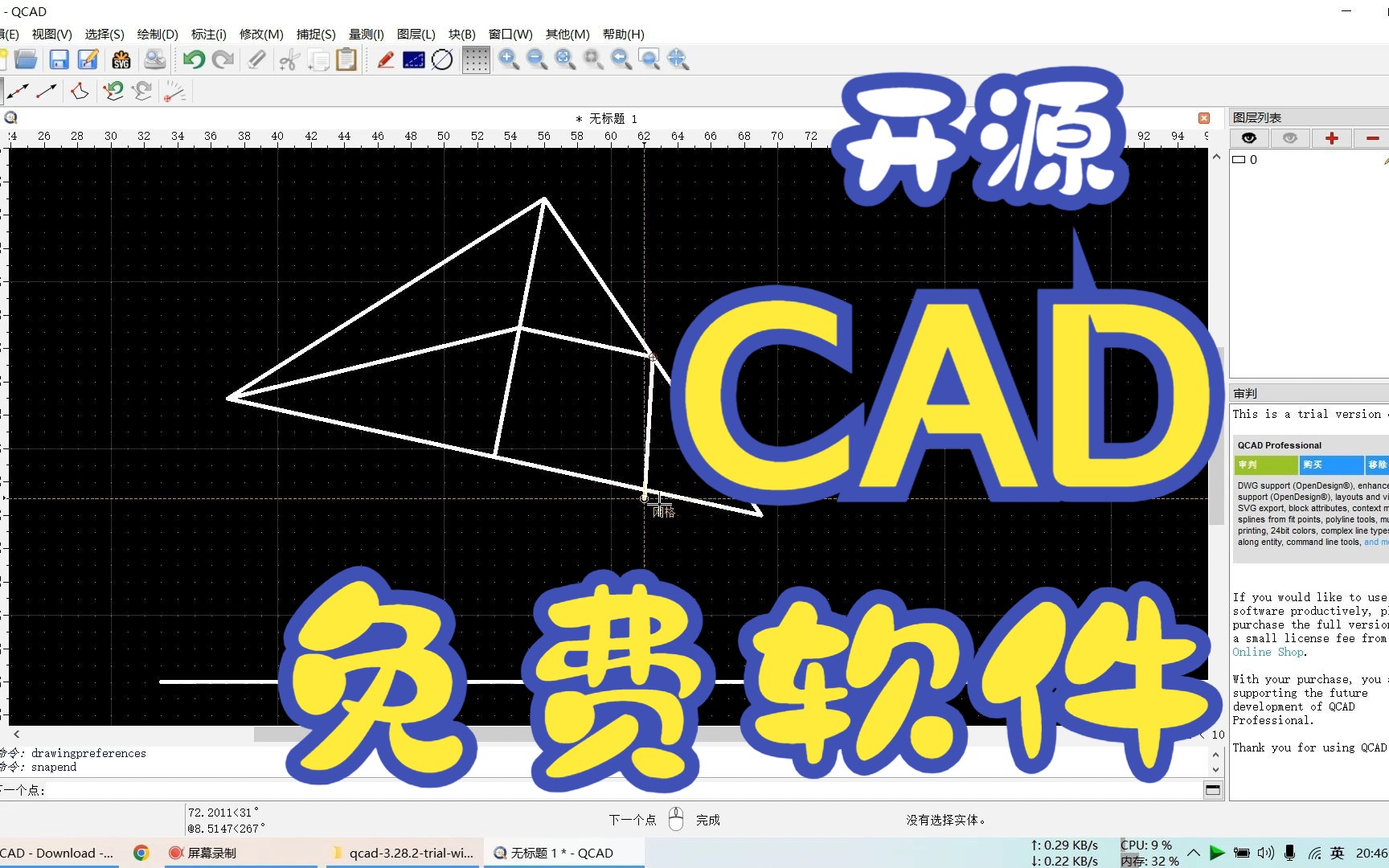
Task: Click the angle length line tool icon
Action: (175, 92)
